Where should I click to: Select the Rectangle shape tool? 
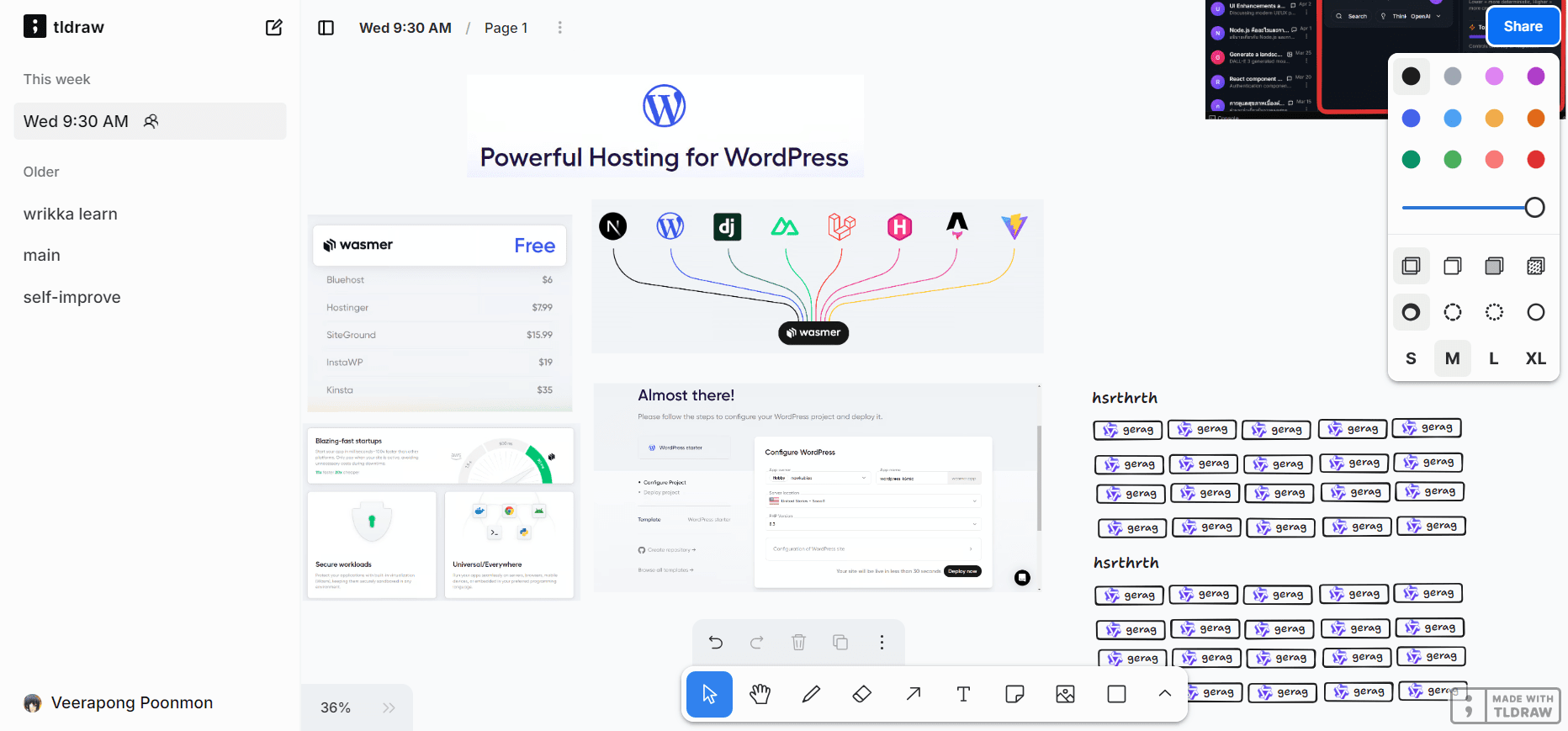click(1116, 694)
